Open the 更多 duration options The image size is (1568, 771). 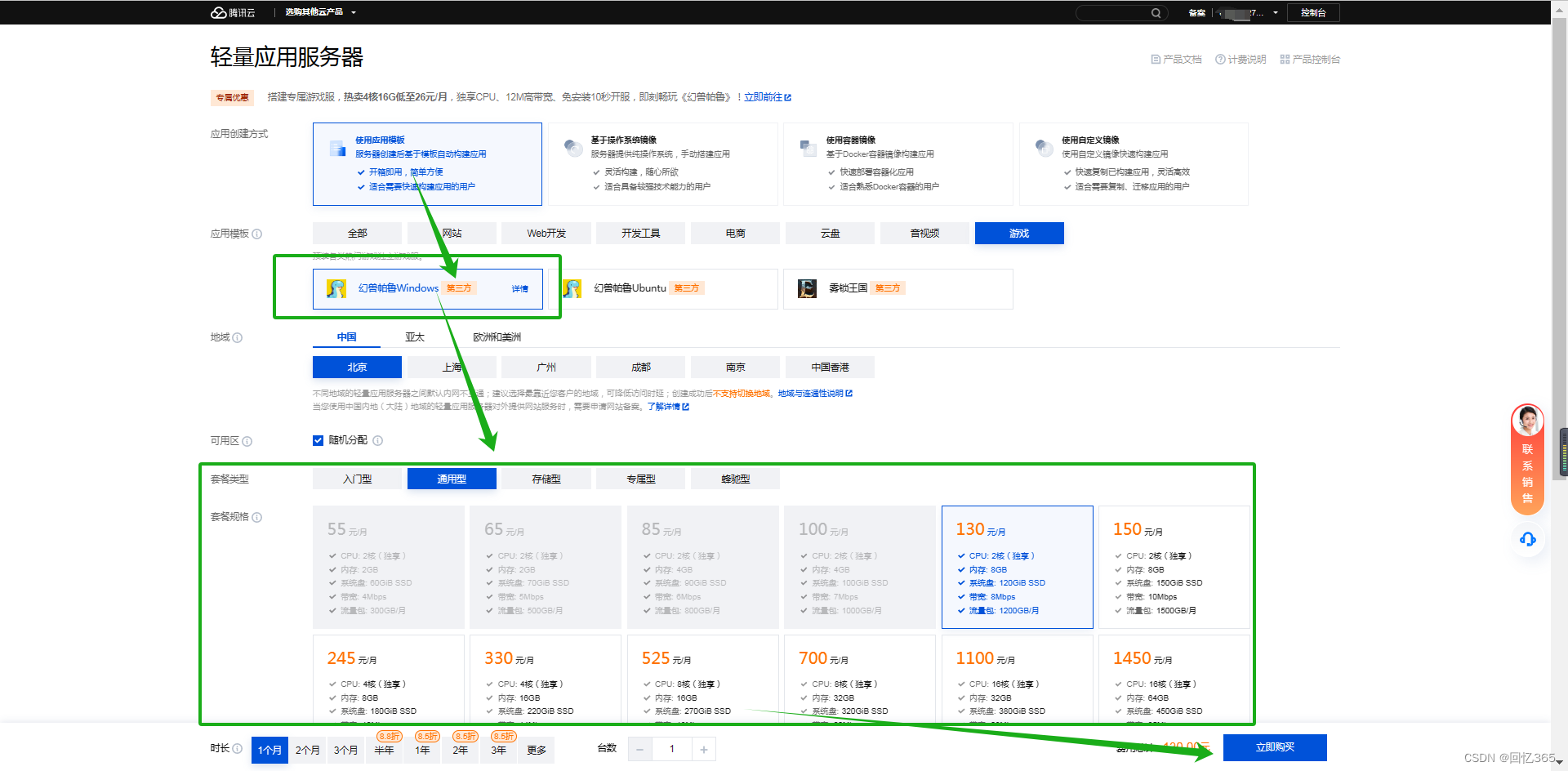[537, 751]
